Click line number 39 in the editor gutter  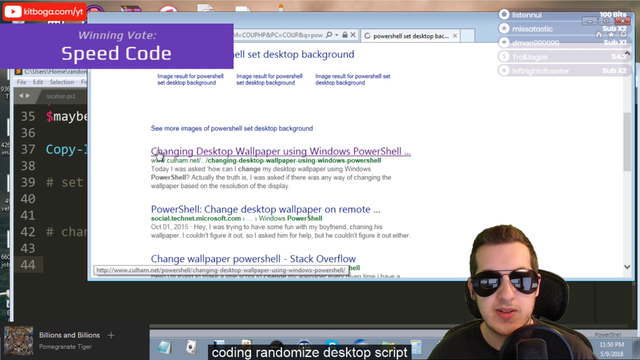tap(28, 182)
